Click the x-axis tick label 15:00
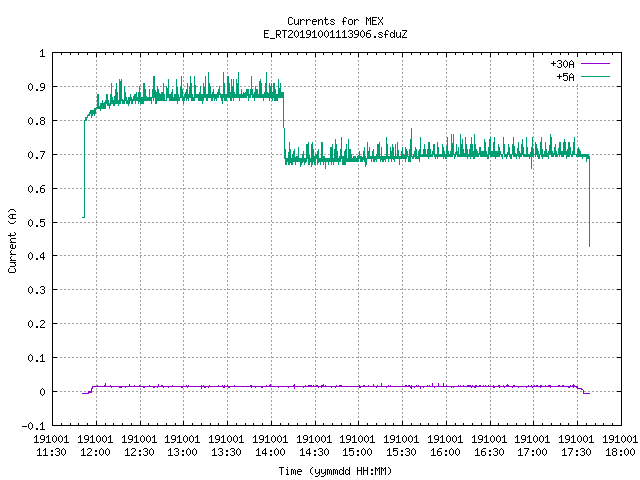 (357, 452)
